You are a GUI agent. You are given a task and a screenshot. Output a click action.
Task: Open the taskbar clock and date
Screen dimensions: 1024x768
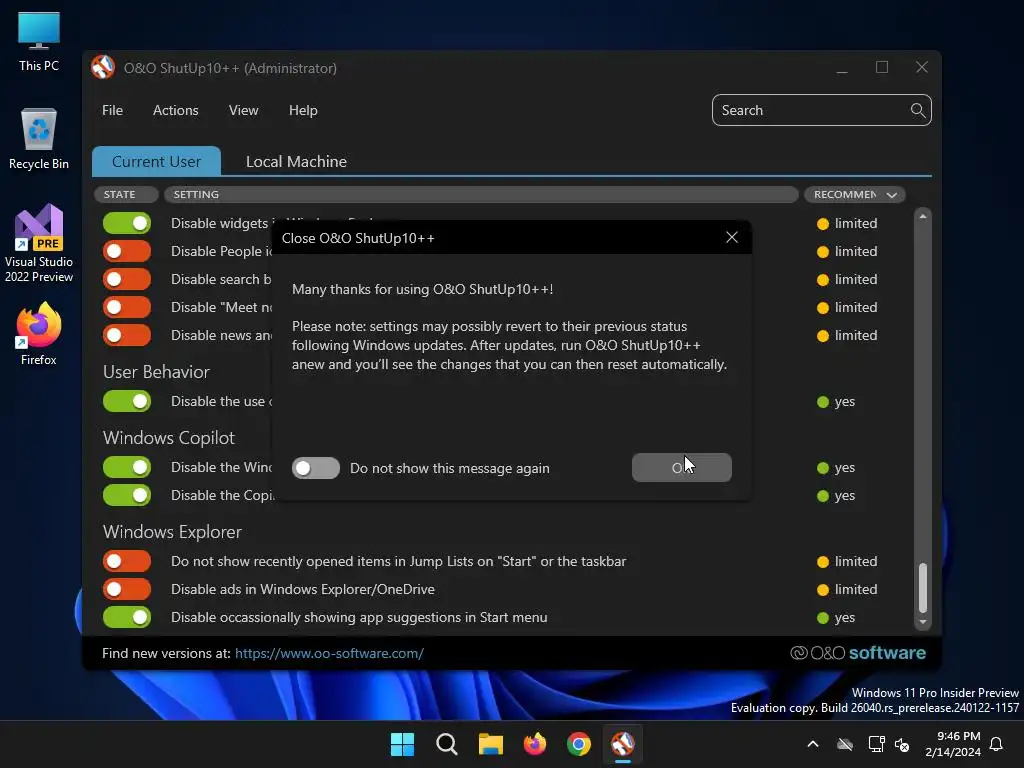[x=953, y=744]
